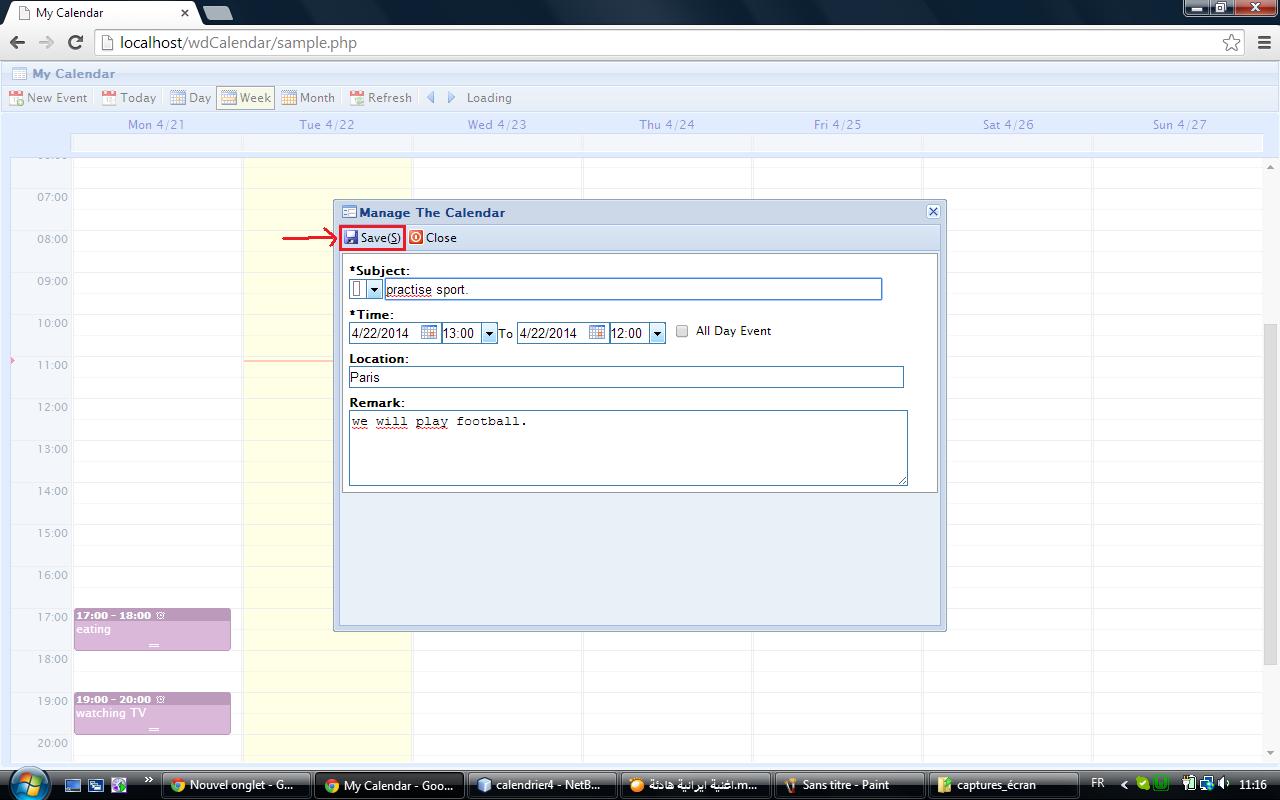Switch to Week view
Image resolution: width=1280 pixels, height=800 pixels.
246,98
